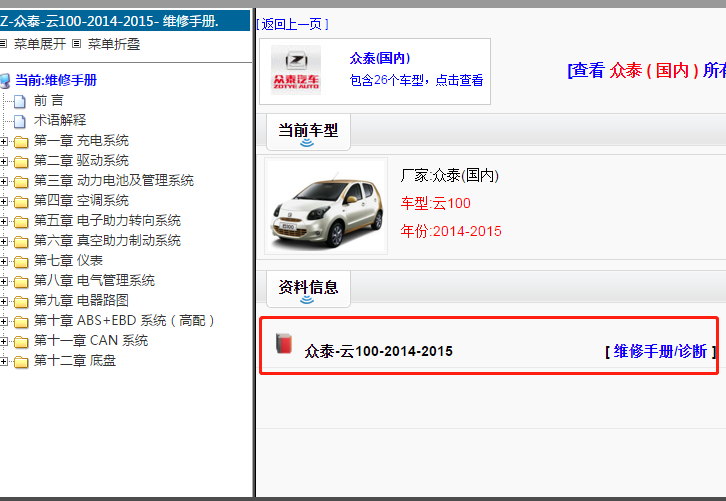Click the 菜单折叠 text

(x=114, y=44)
